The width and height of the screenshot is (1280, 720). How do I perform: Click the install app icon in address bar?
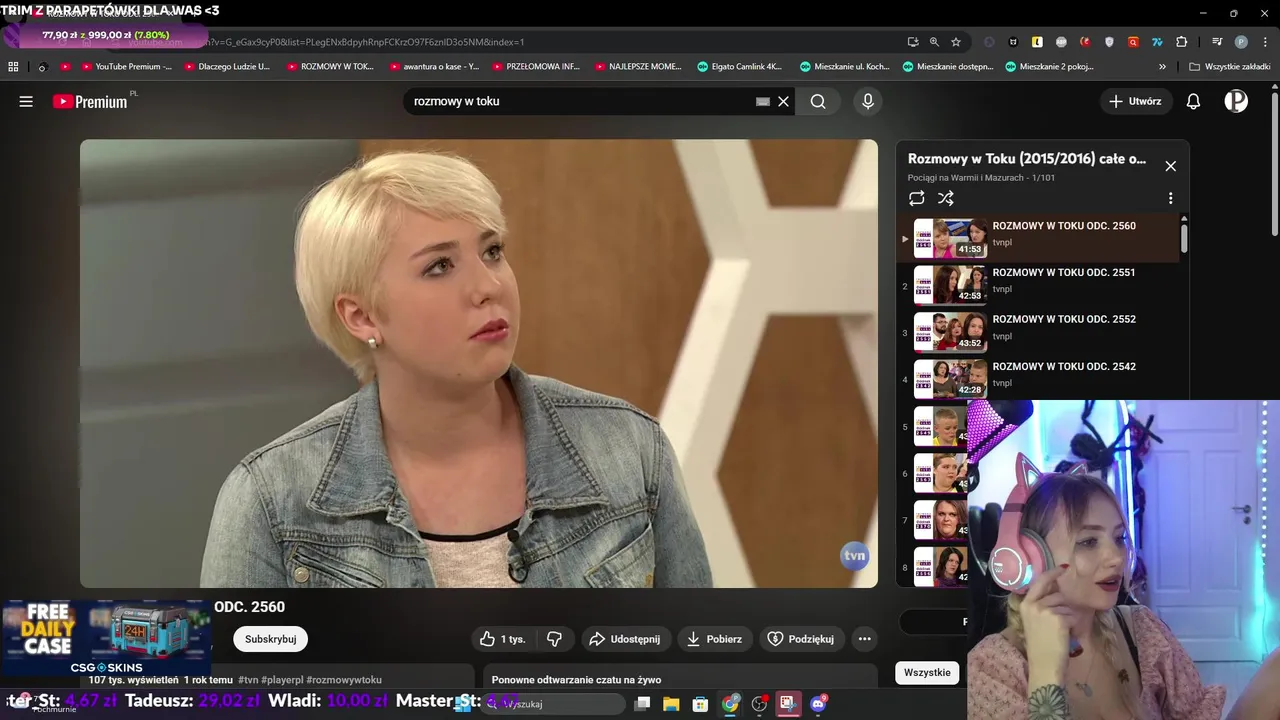tap(912, 42)
